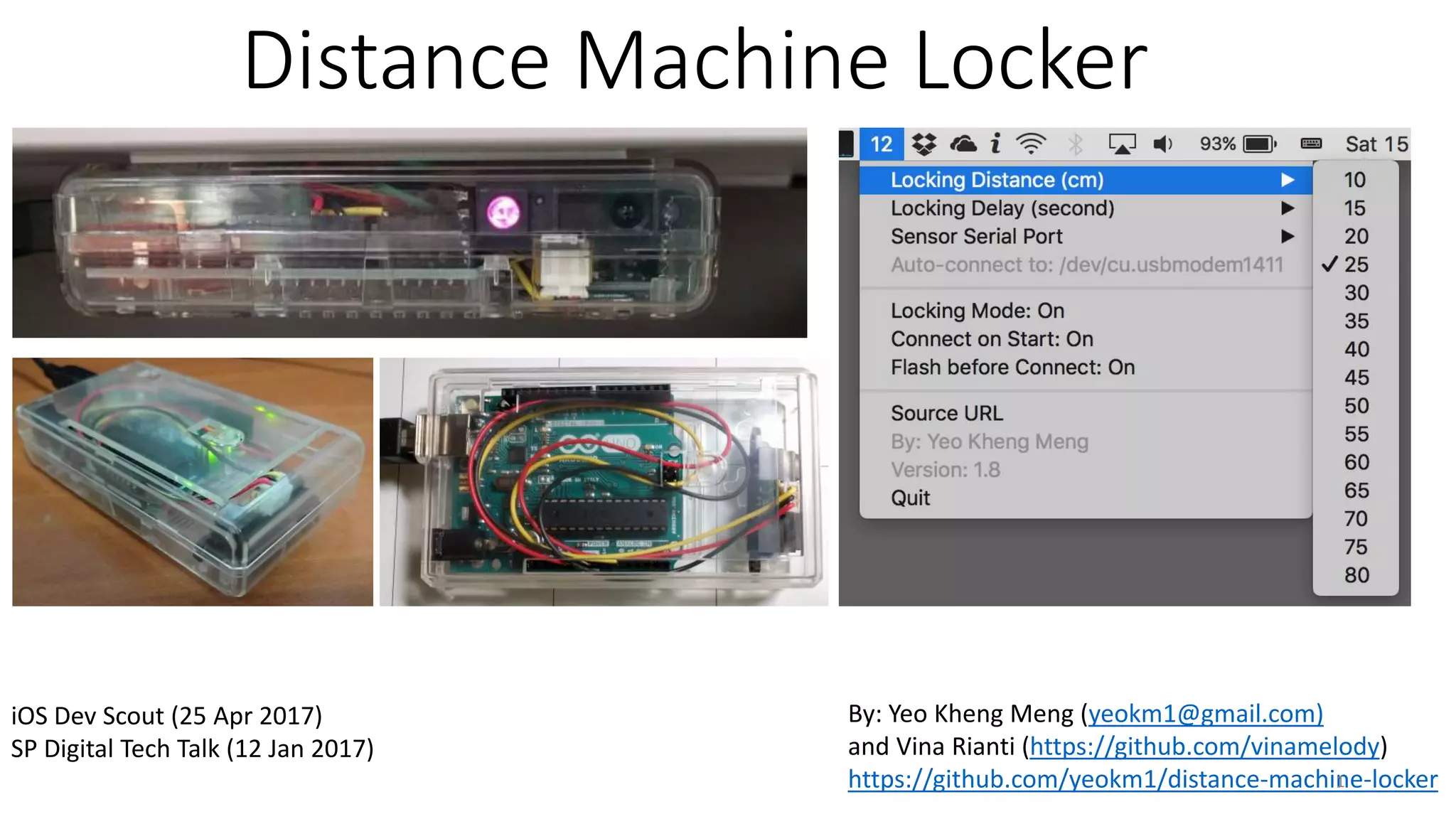The image size is (1456, 819).
Task: Select 50 cm locking distance
Action: pos(1356,406)
